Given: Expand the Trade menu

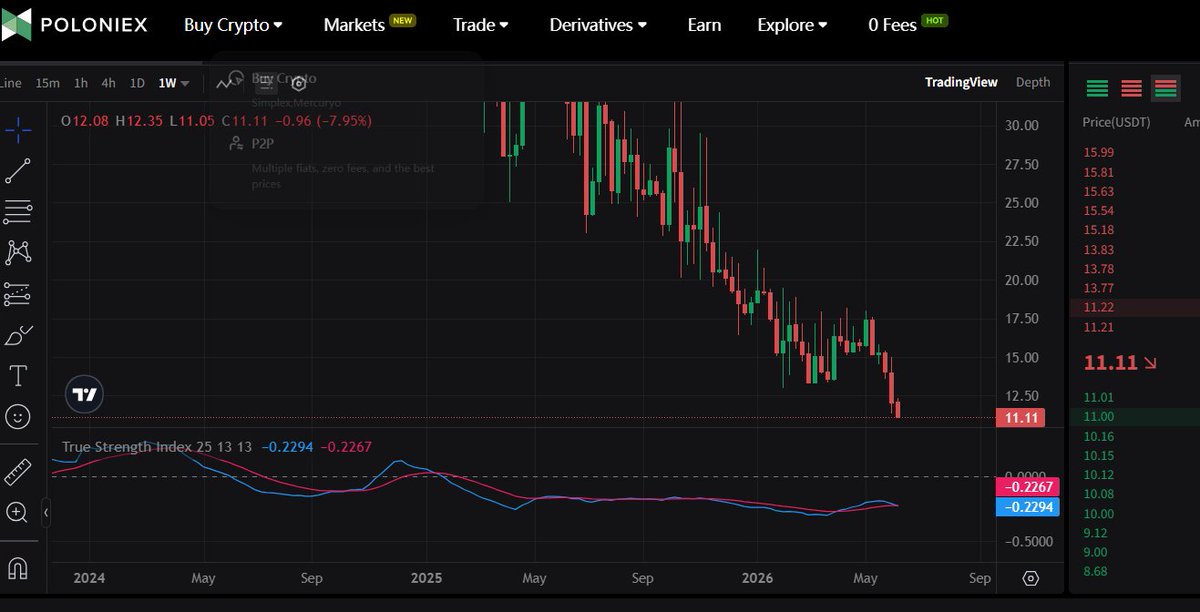Looking at the screenshot, I should point(480,25).
